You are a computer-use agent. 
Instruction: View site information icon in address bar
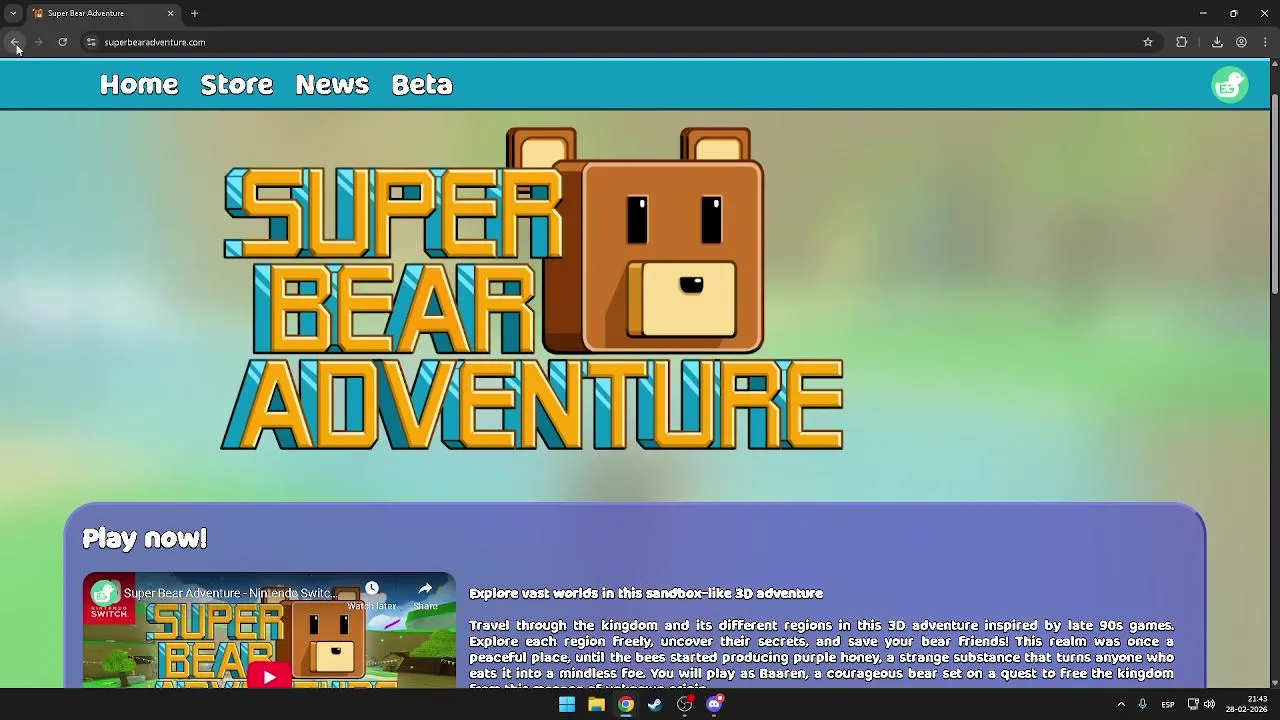tap(91, 42)
